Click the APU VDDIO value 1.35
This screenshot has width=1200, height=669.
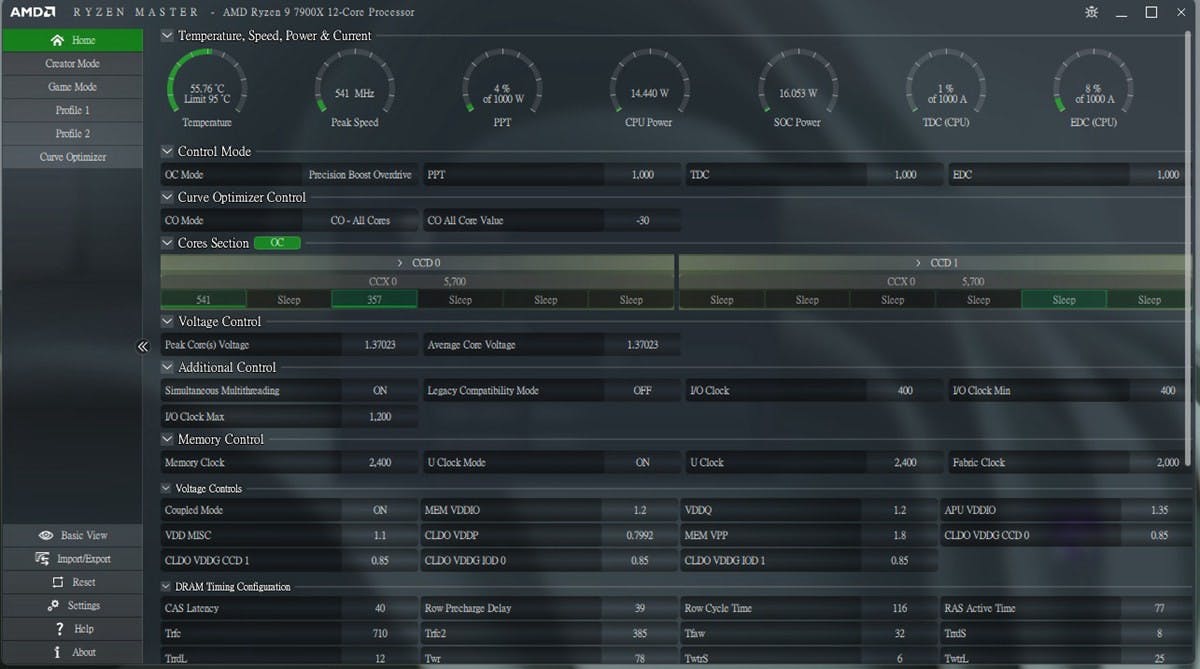pyautogui.click(x=1160, y=510)
